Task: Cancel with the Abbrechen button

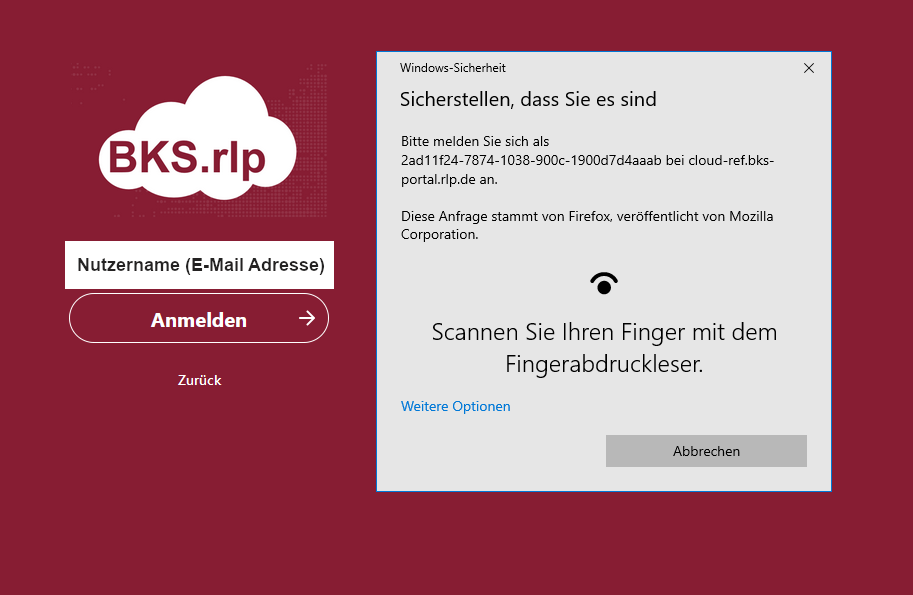Action: click(x=706, y=451)
